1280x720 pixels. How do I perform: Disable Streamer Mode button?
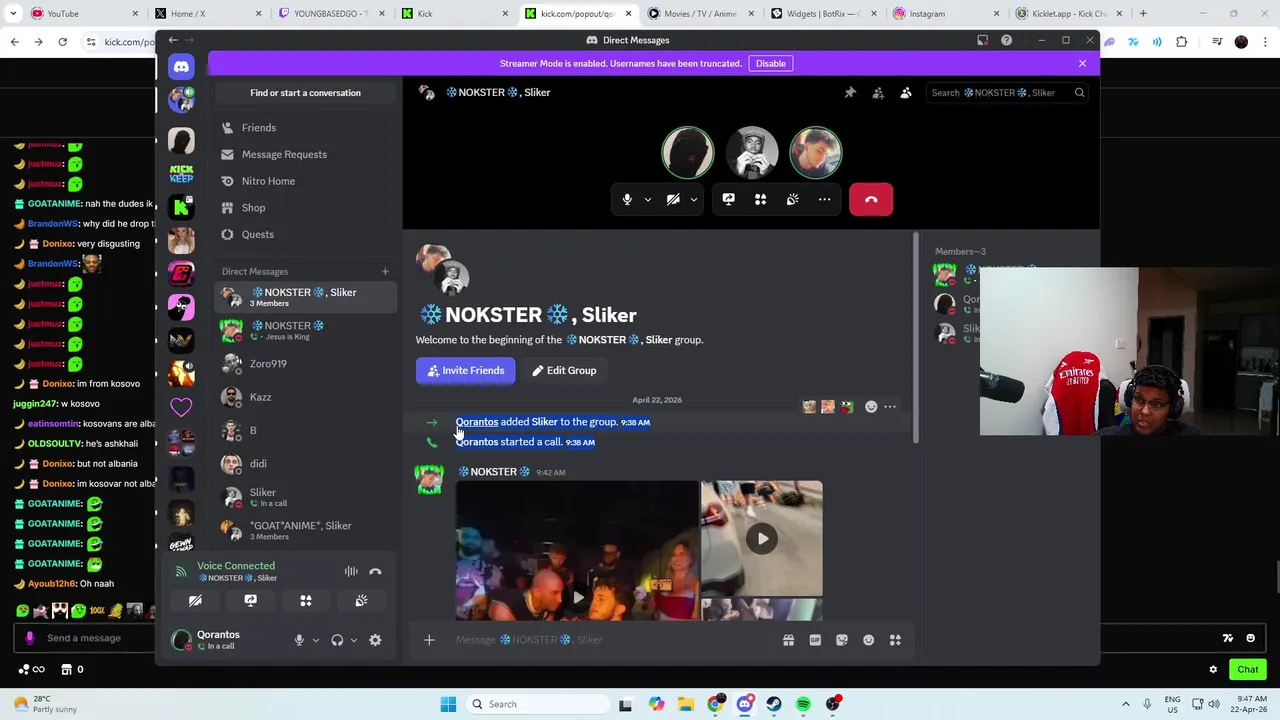[x=771, y=63]
